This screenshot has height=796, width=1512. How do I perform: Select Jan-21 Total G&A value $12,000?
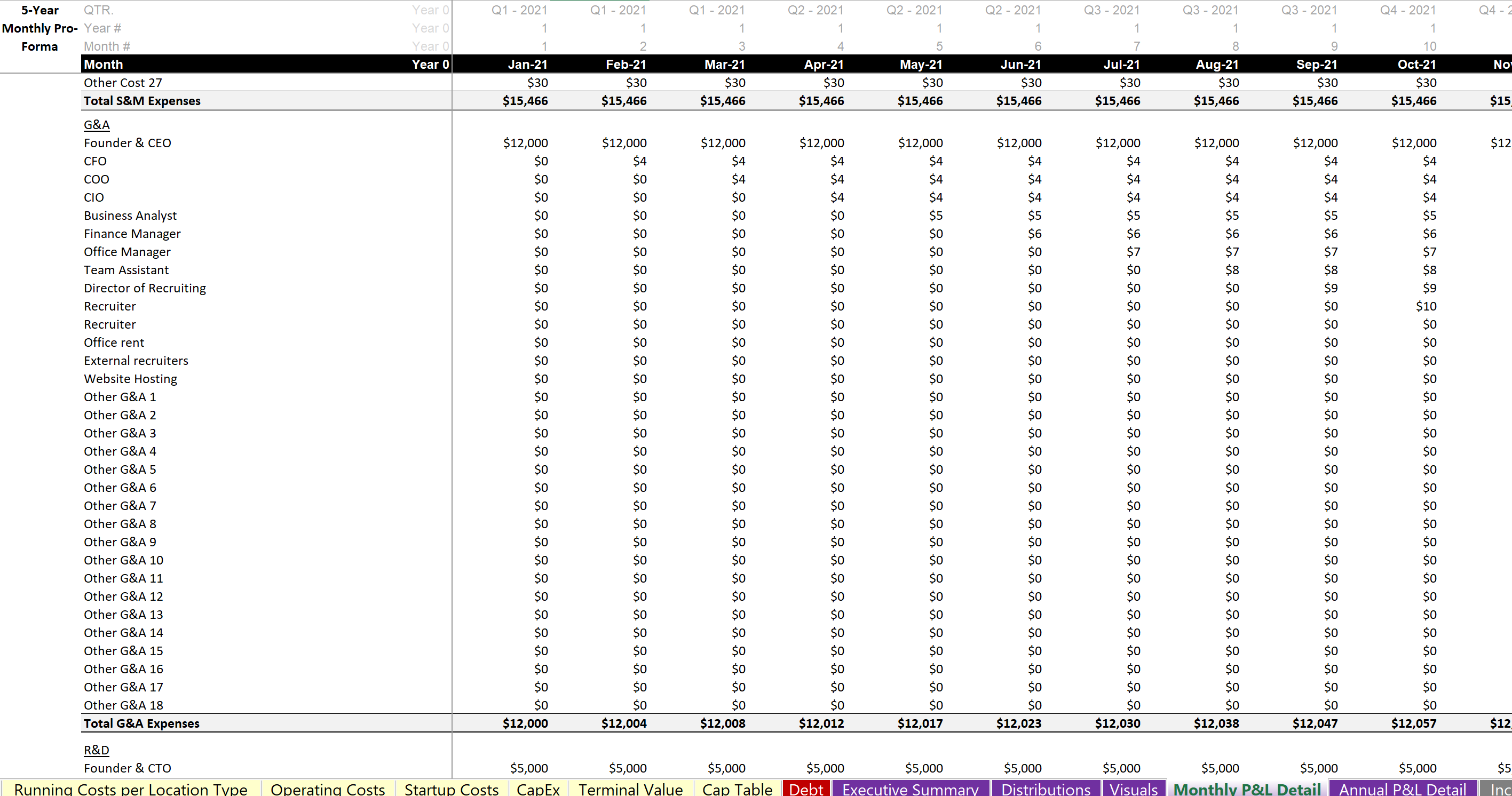point(525,723)
